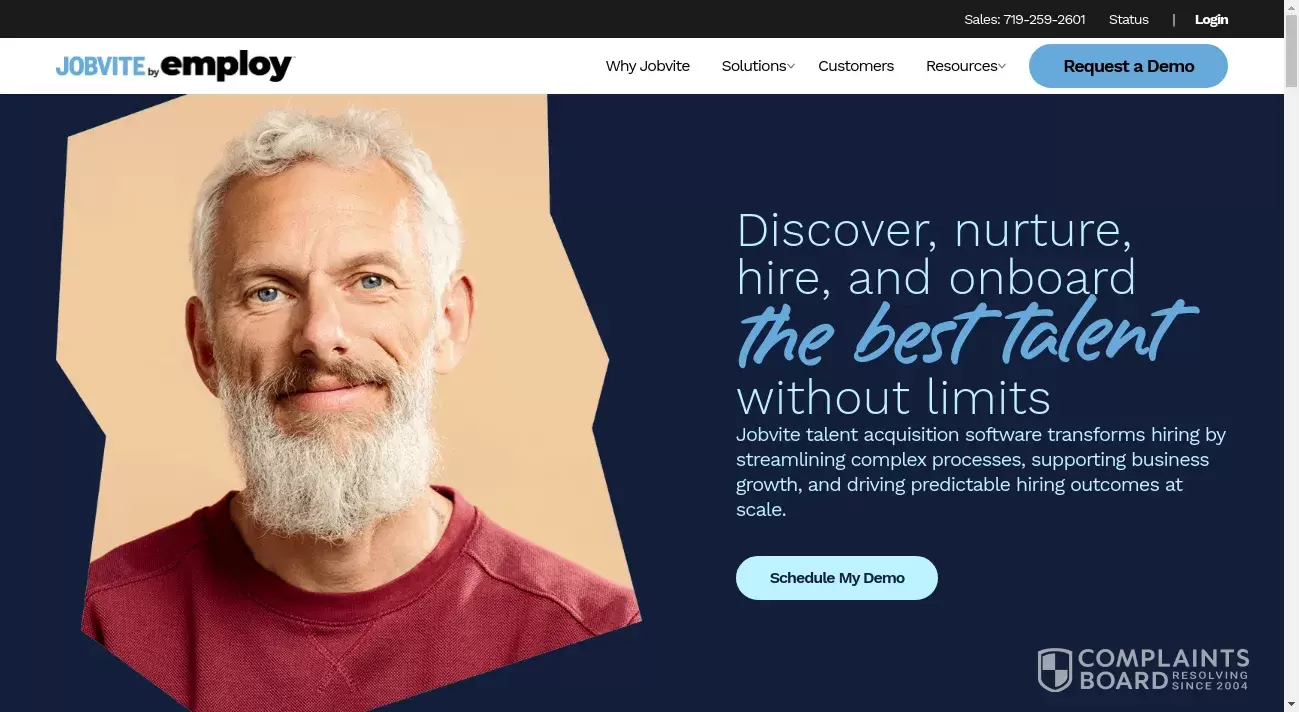This screenshot has height=712, width=1299.
Task: Expand the Solutions dropdown chevron
Action: (791, 66)
